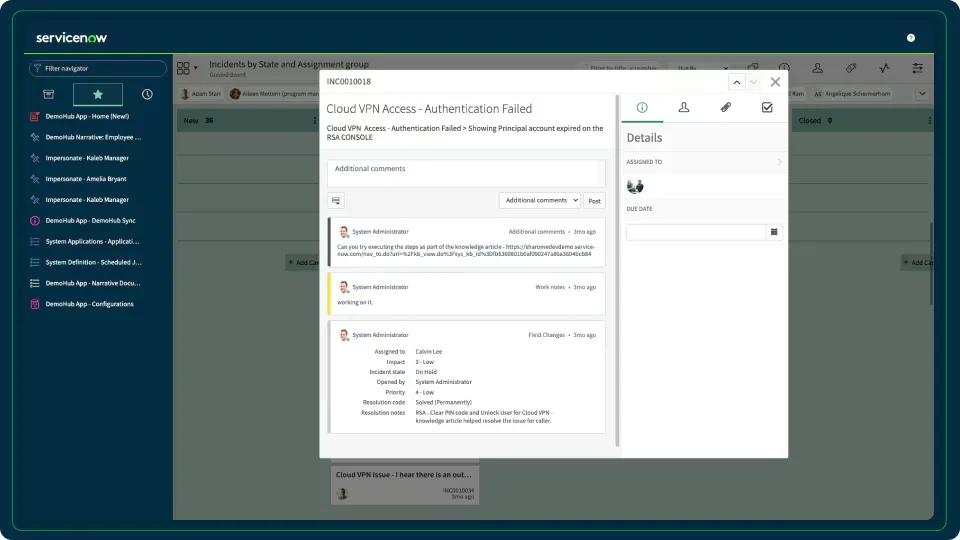Open the Closed lane options menu
The image size is (960, 540).
929,121
